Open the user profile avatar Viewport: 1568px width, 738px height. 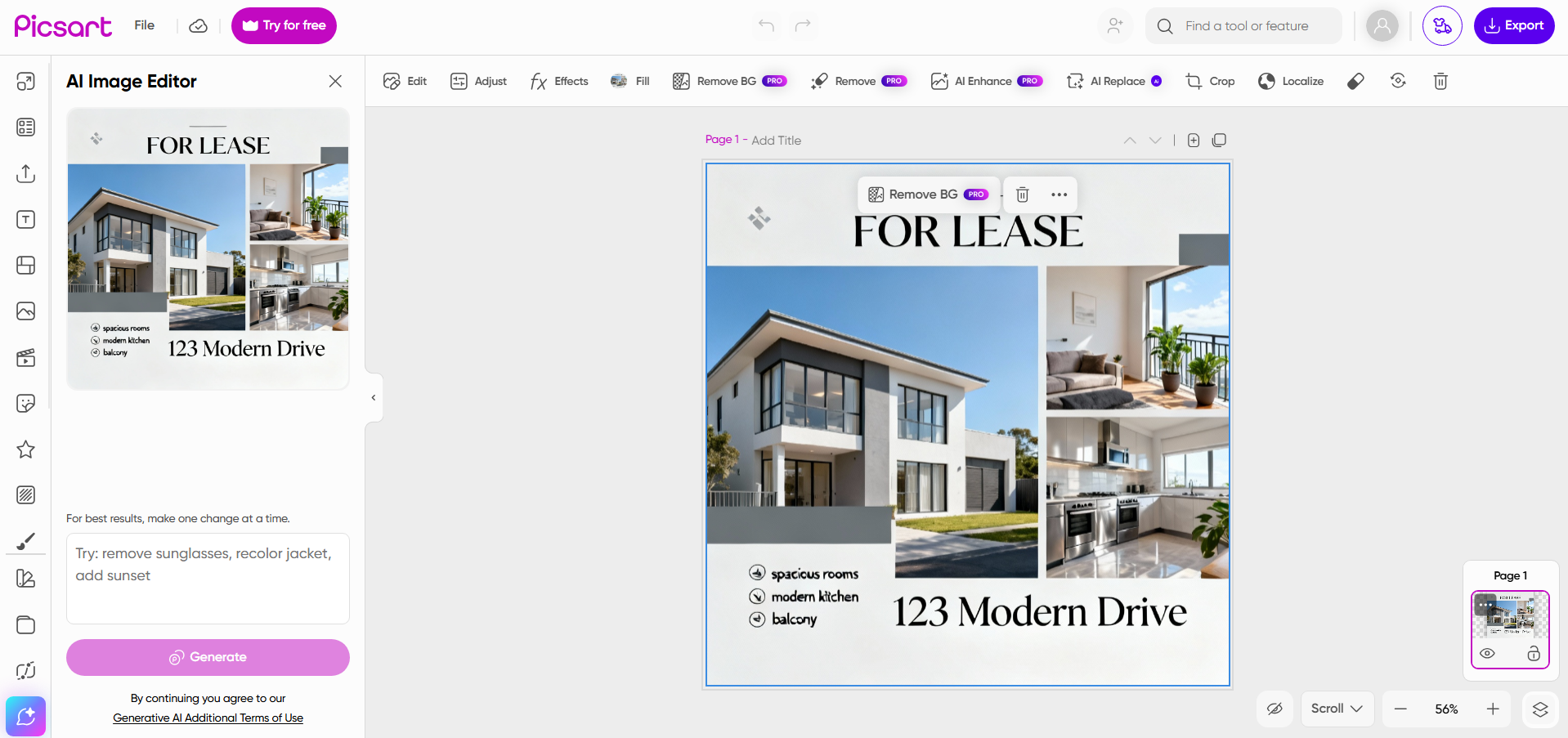[1382, 25]
